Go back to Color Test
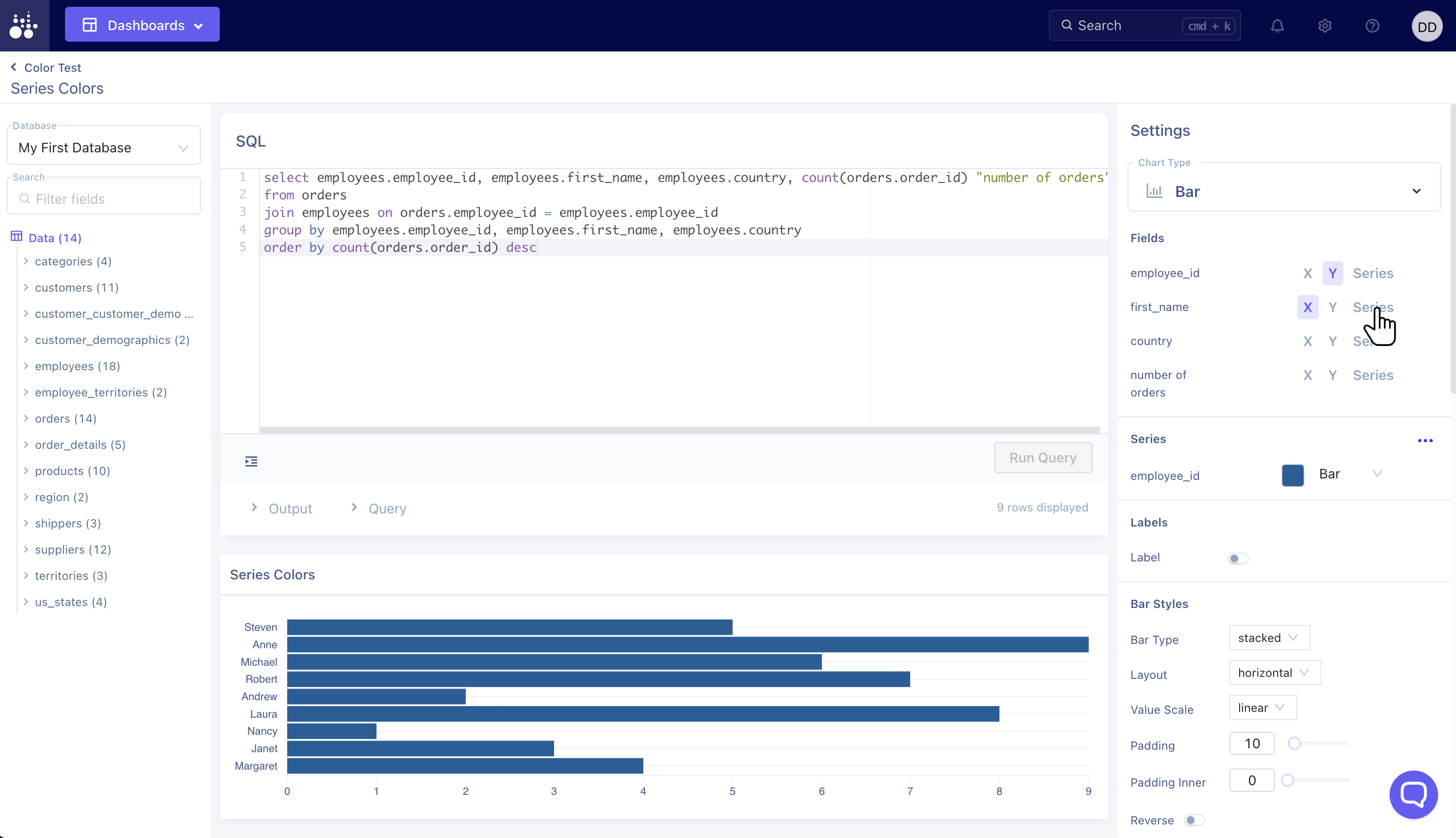Viewport: 1456px width, 838px height. pyautogui.click(x=46, y=67)
